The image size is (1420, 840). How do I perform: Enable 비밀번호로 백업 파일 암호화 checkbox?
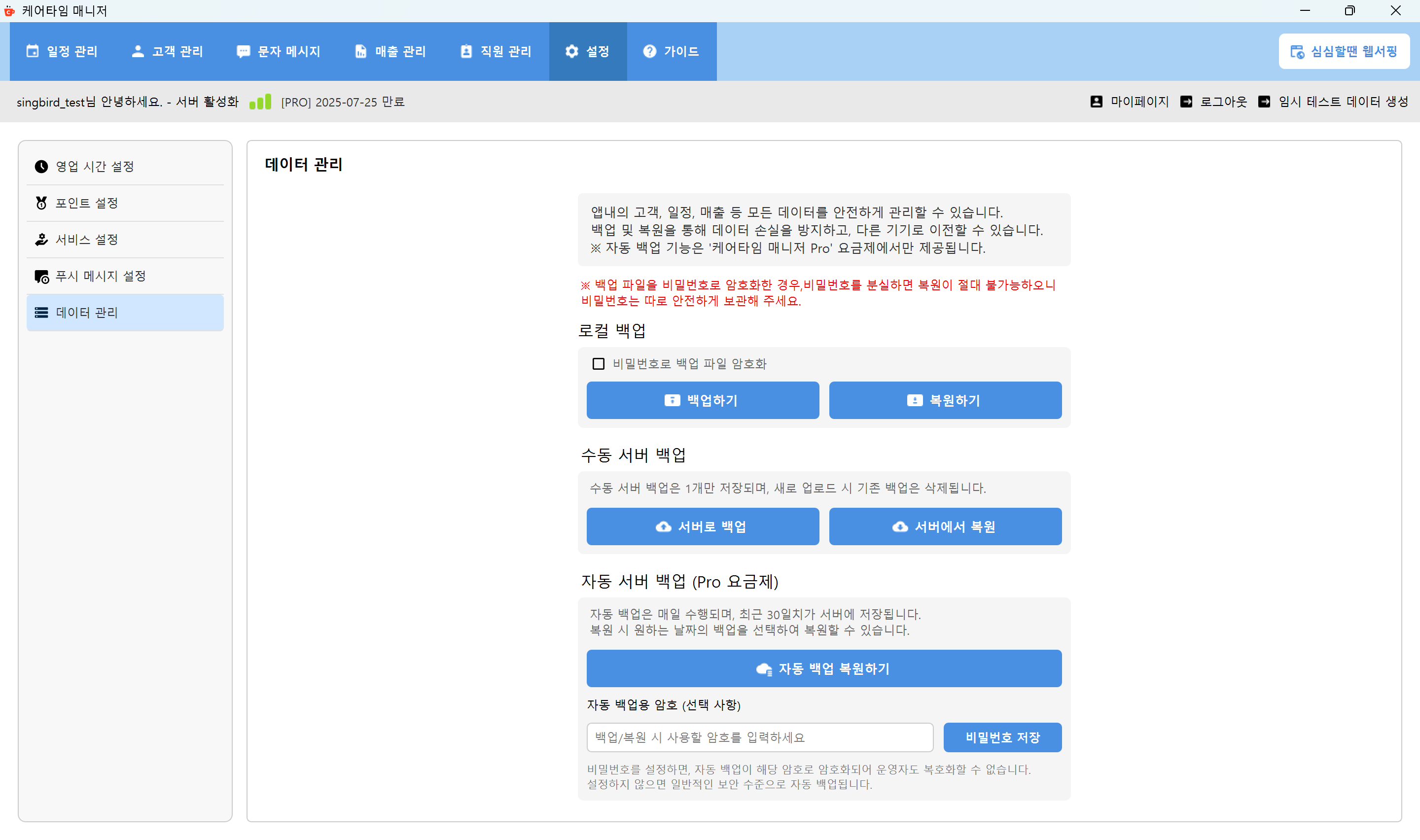(598, 363)
